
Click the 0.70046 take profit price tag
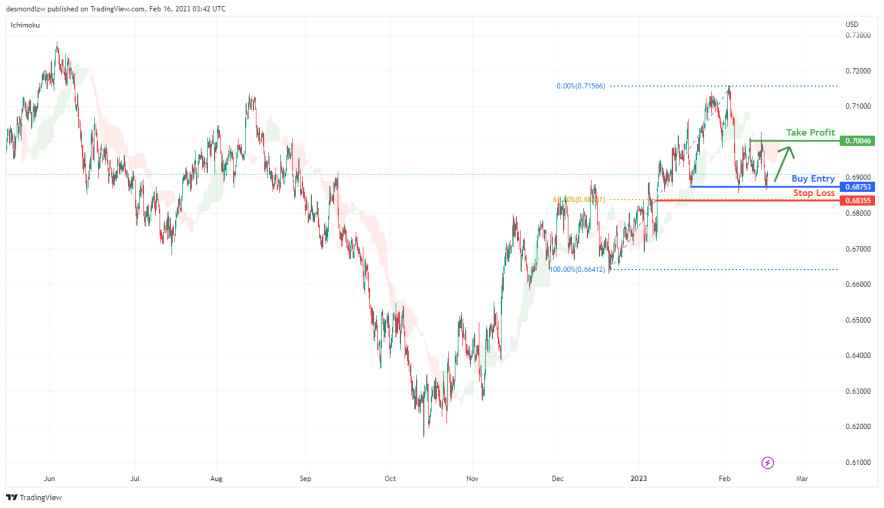point(857,141)
